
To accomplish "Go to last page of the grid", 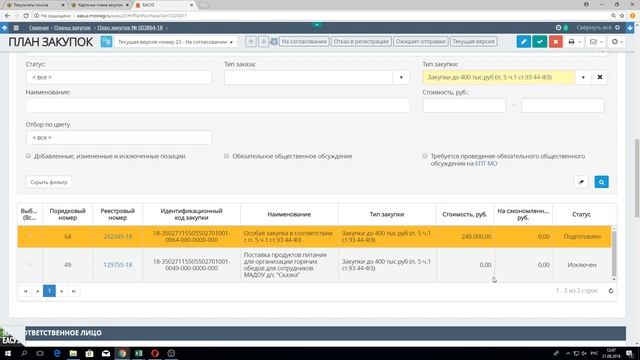I will (73, 291).
